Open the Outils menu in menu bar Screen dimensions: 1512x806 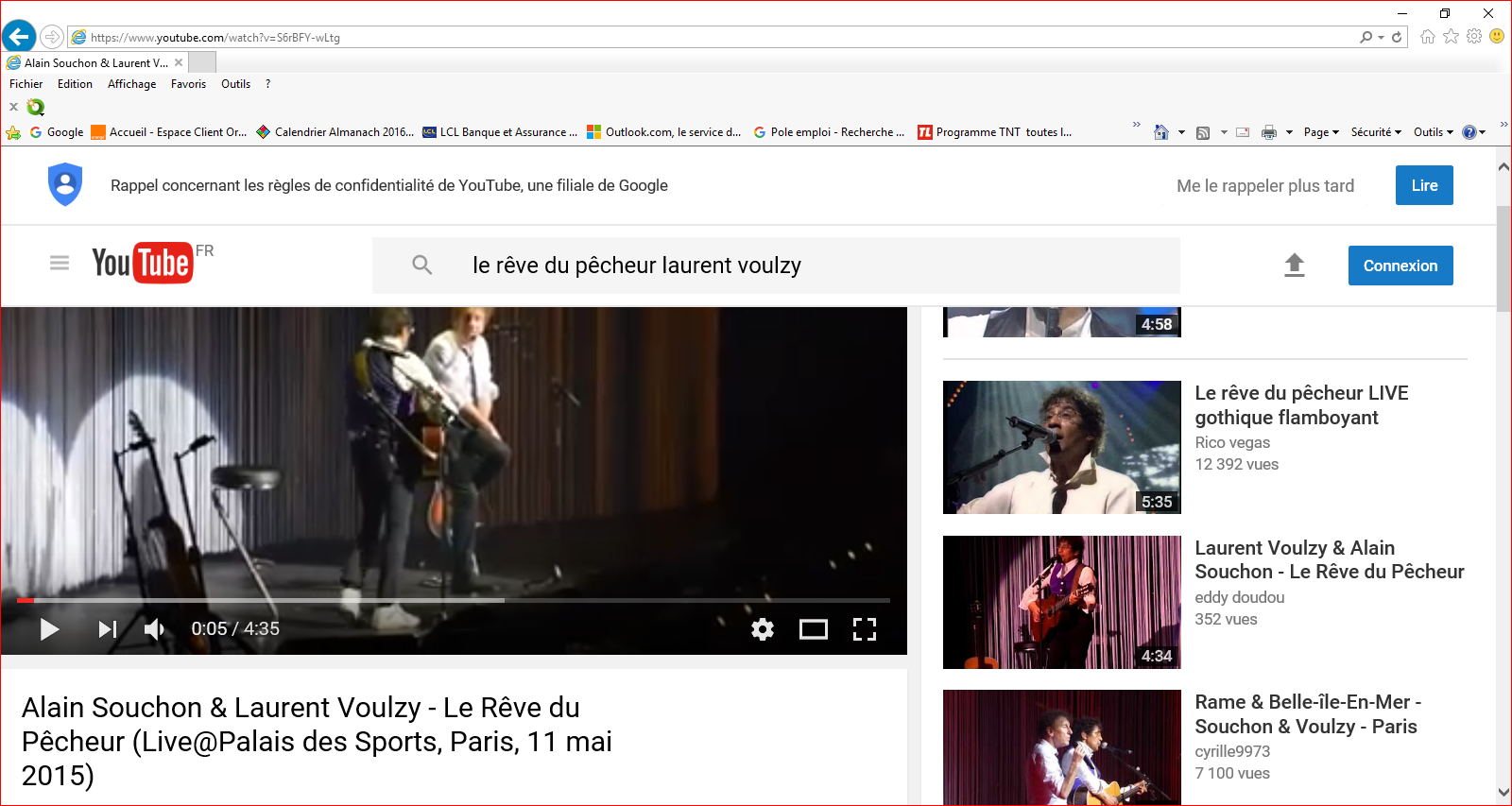235,84
